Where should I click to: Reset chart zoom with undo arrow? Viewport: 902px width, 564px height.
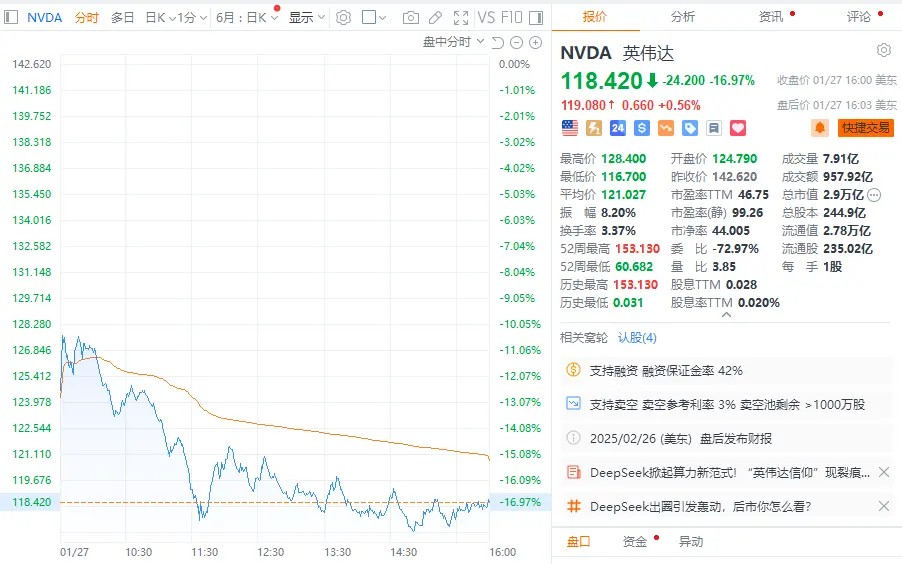tap(498, 43)
